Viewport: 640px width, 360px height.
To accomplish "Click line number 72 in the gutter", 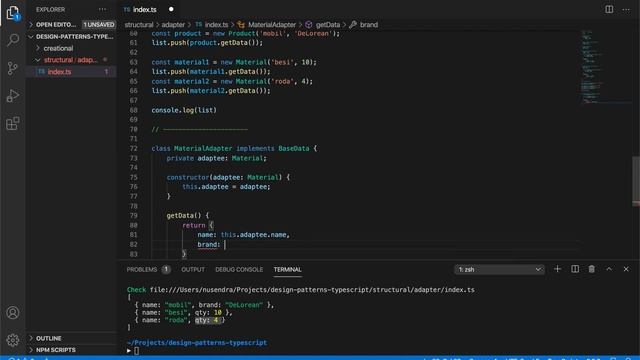I will pyautogui.click(x=133, y=149).
